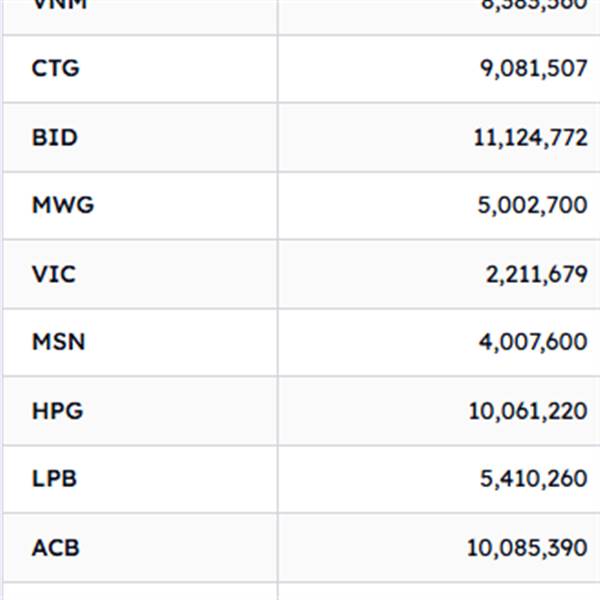Click the CTG ticker cell

(x=55, y=69)
